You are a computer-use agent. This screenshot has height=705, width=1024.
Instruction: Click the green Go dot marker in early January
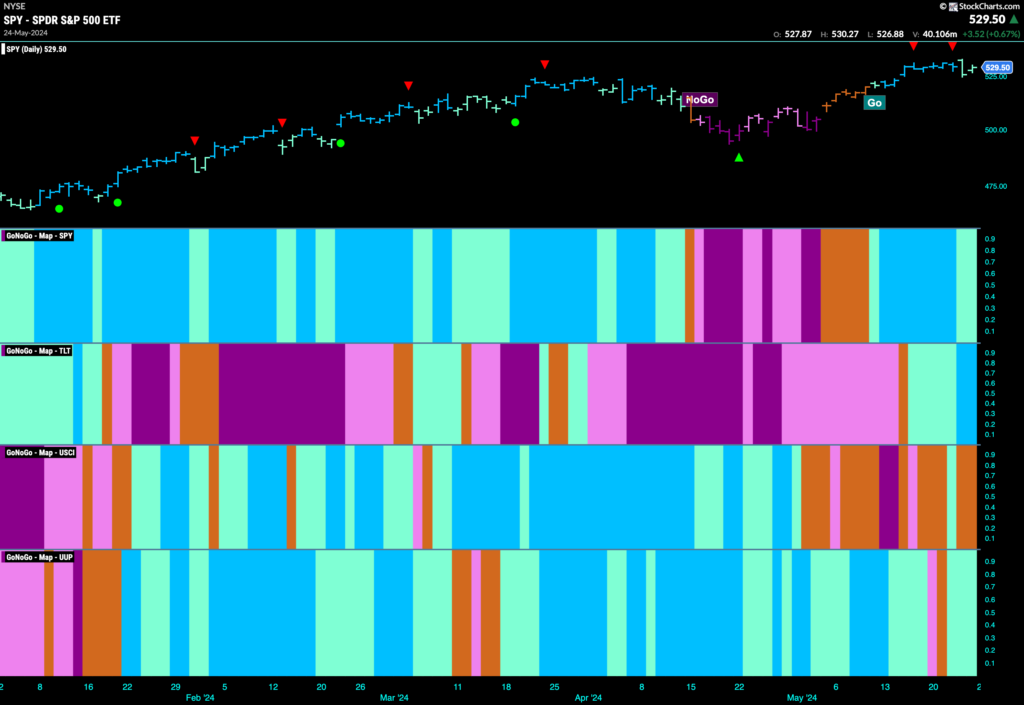pos(59,207)
